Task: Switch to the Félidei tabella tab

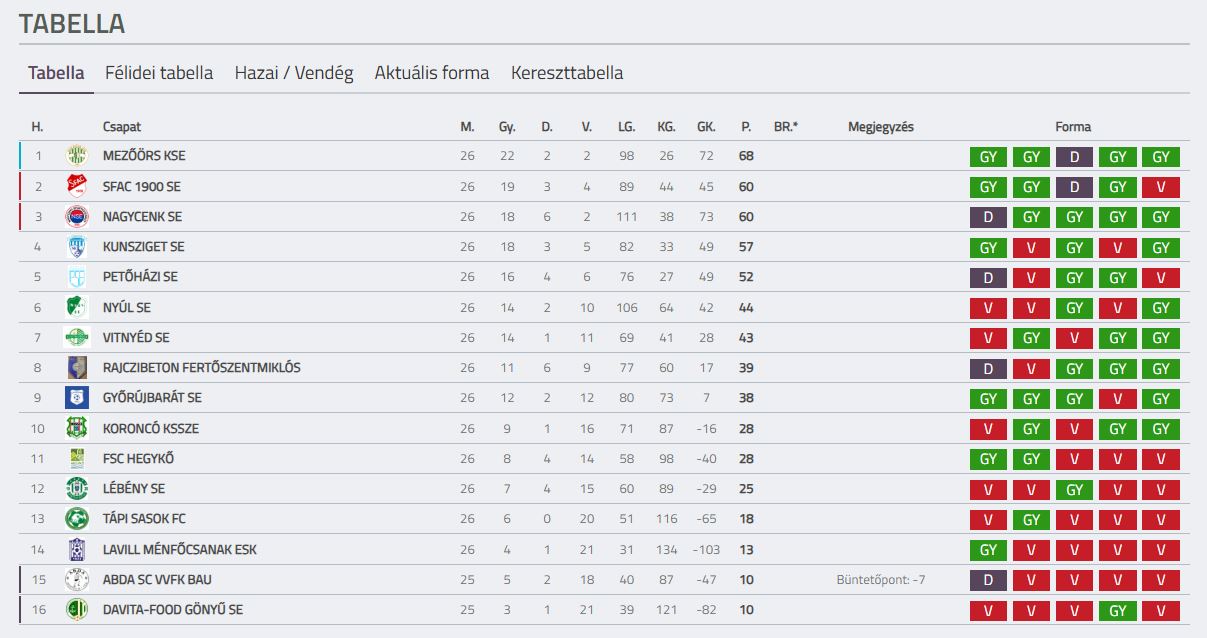Action: pos(159,73)
